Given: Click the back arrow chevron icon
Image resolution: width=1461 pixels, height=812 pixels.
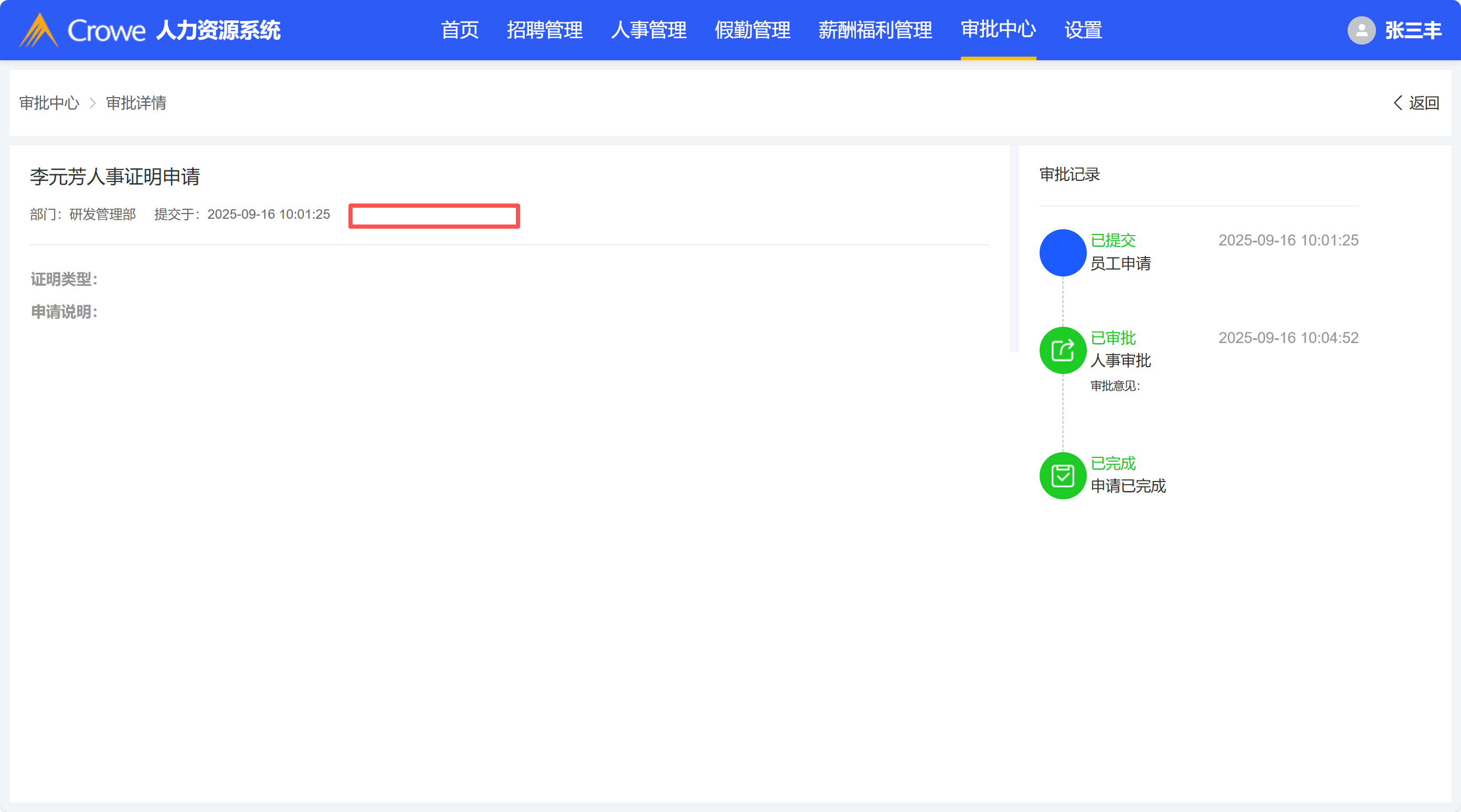Looking at the screenshot, I should point(1398,103).
